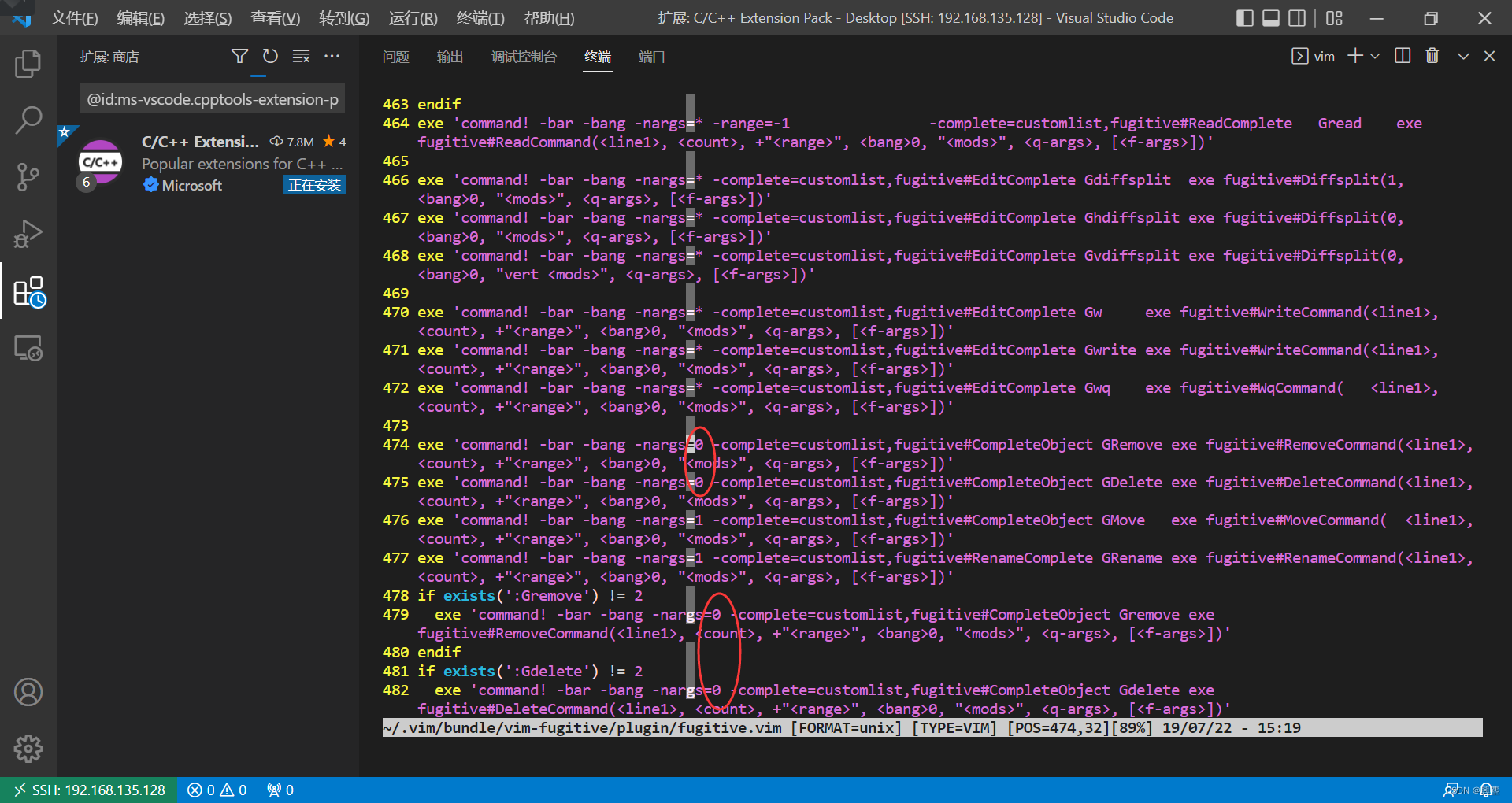Open the 帮助(H) menu

point(549,18)
